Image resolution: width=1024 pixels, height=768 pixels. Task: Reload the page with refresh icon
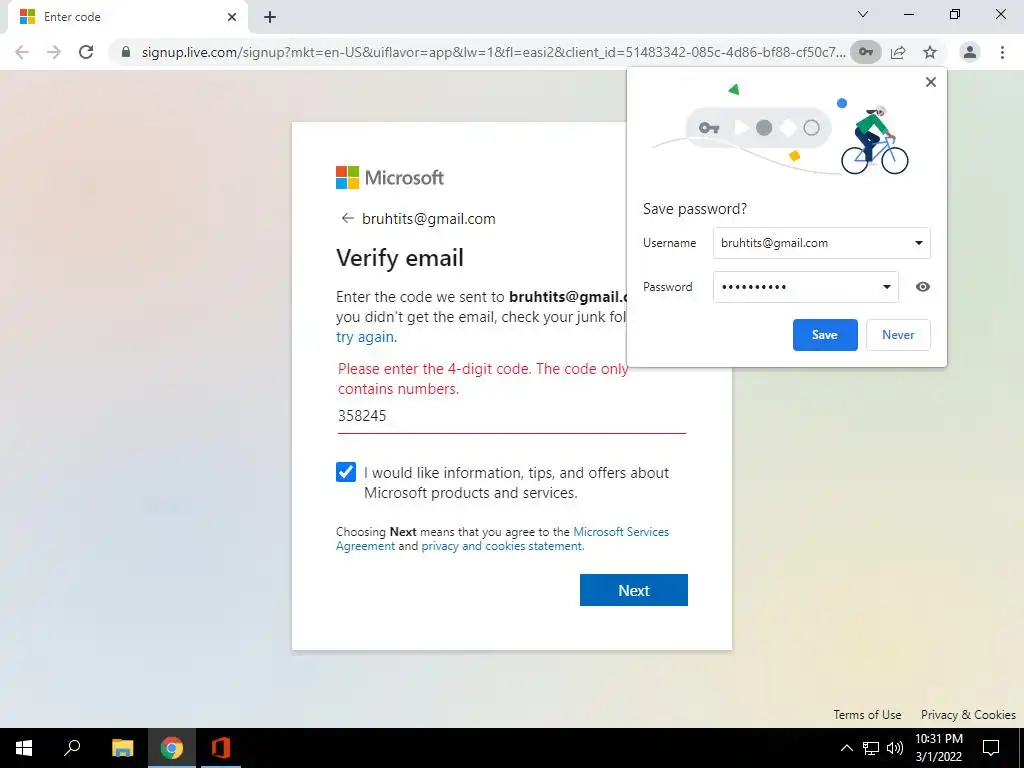(x=86, y=52)
